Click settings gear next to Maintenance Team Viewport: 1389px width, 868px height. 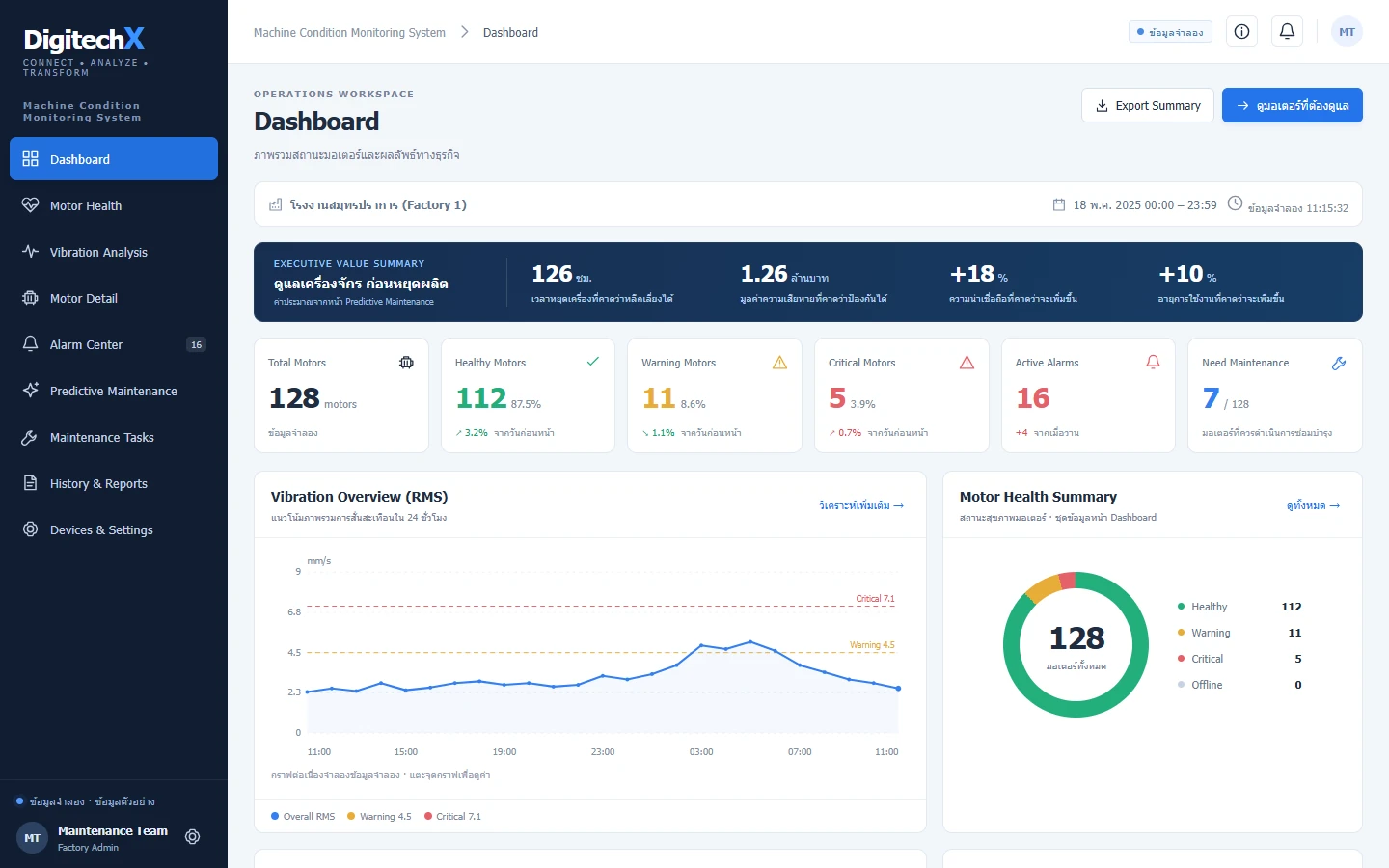[193, 837]
